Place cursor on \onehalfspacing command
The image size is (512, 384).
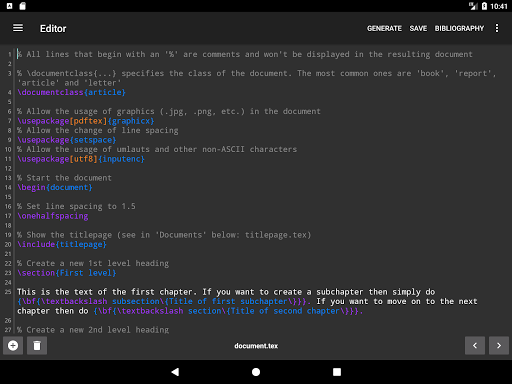53,216
